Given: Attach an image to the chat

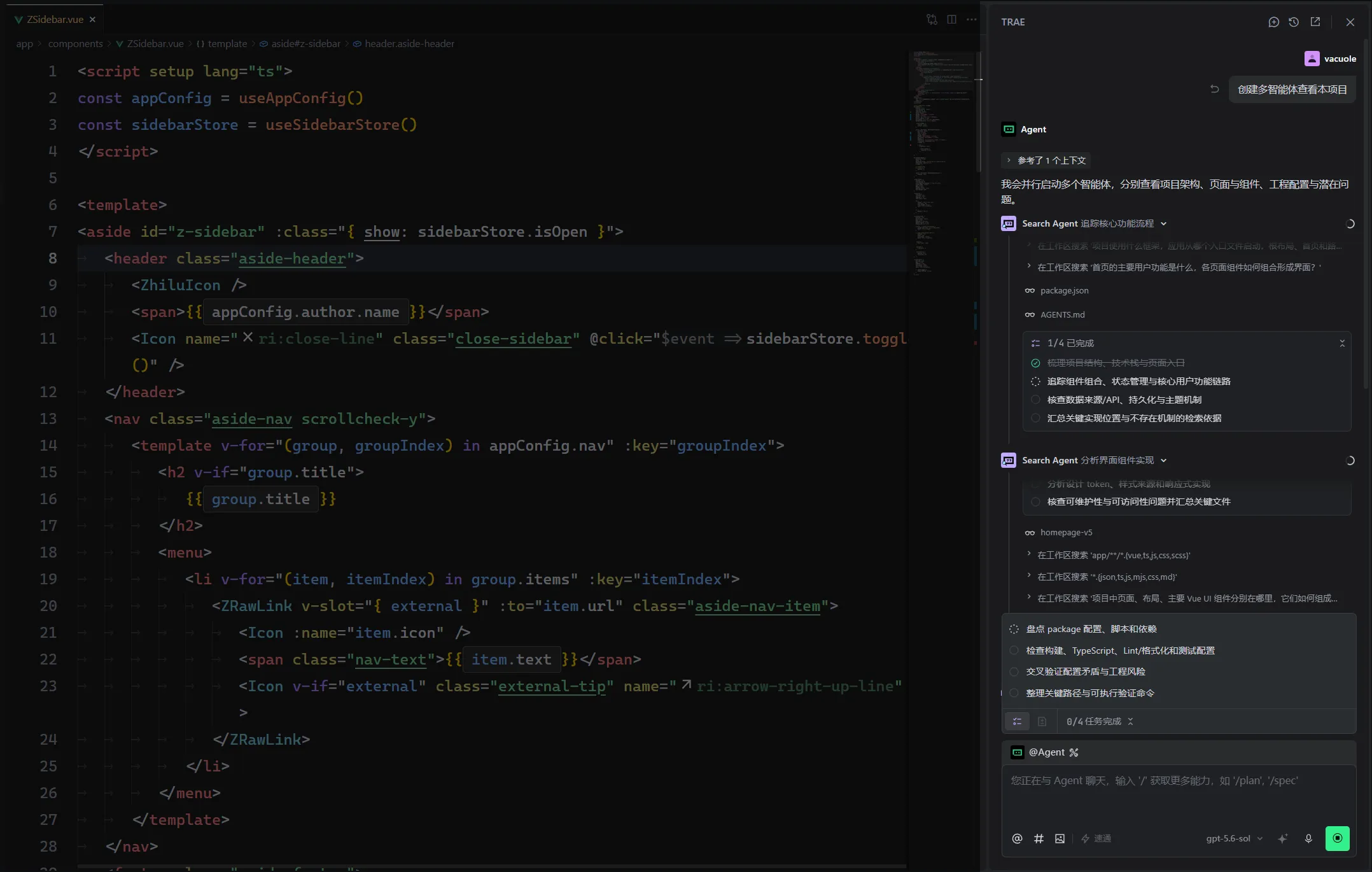Looking at the screenshot, I should click(1060, 838).
